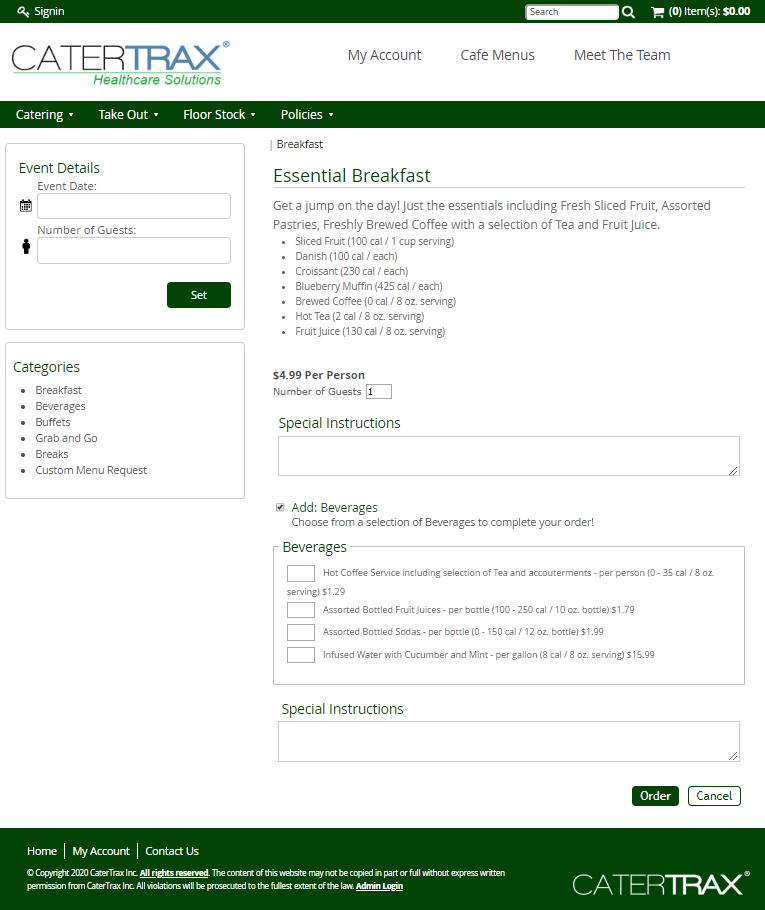
Task: Click the Contact Us footer link
Action: point(172,851)
